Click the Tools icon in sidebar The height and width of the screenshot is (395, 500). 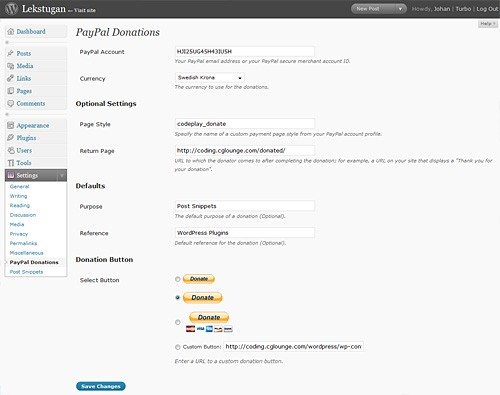[x=11, y=163]
